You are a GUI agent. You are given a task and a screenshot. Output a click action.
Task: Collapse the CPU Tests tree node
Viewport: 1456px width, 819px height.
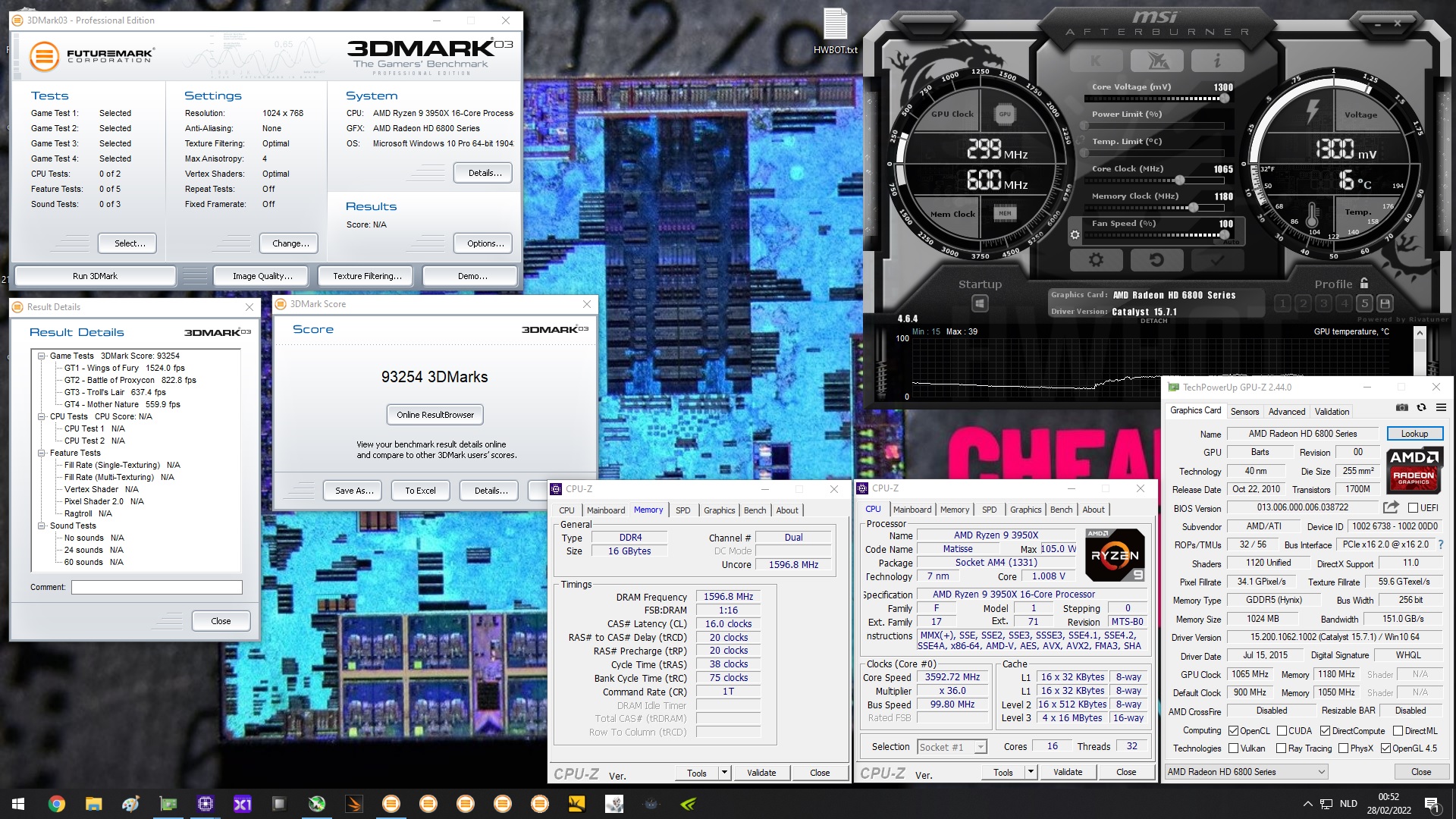pos(42,416)
